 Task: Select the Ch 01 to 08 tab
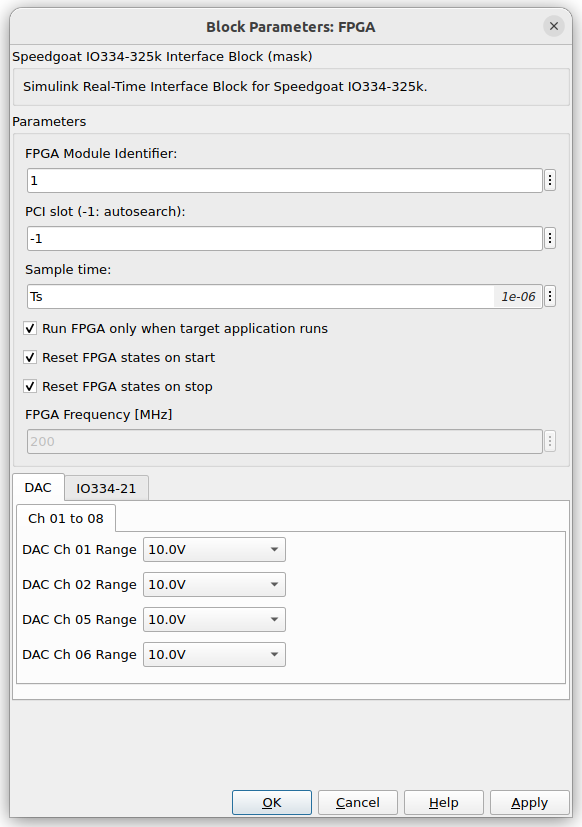66,518
